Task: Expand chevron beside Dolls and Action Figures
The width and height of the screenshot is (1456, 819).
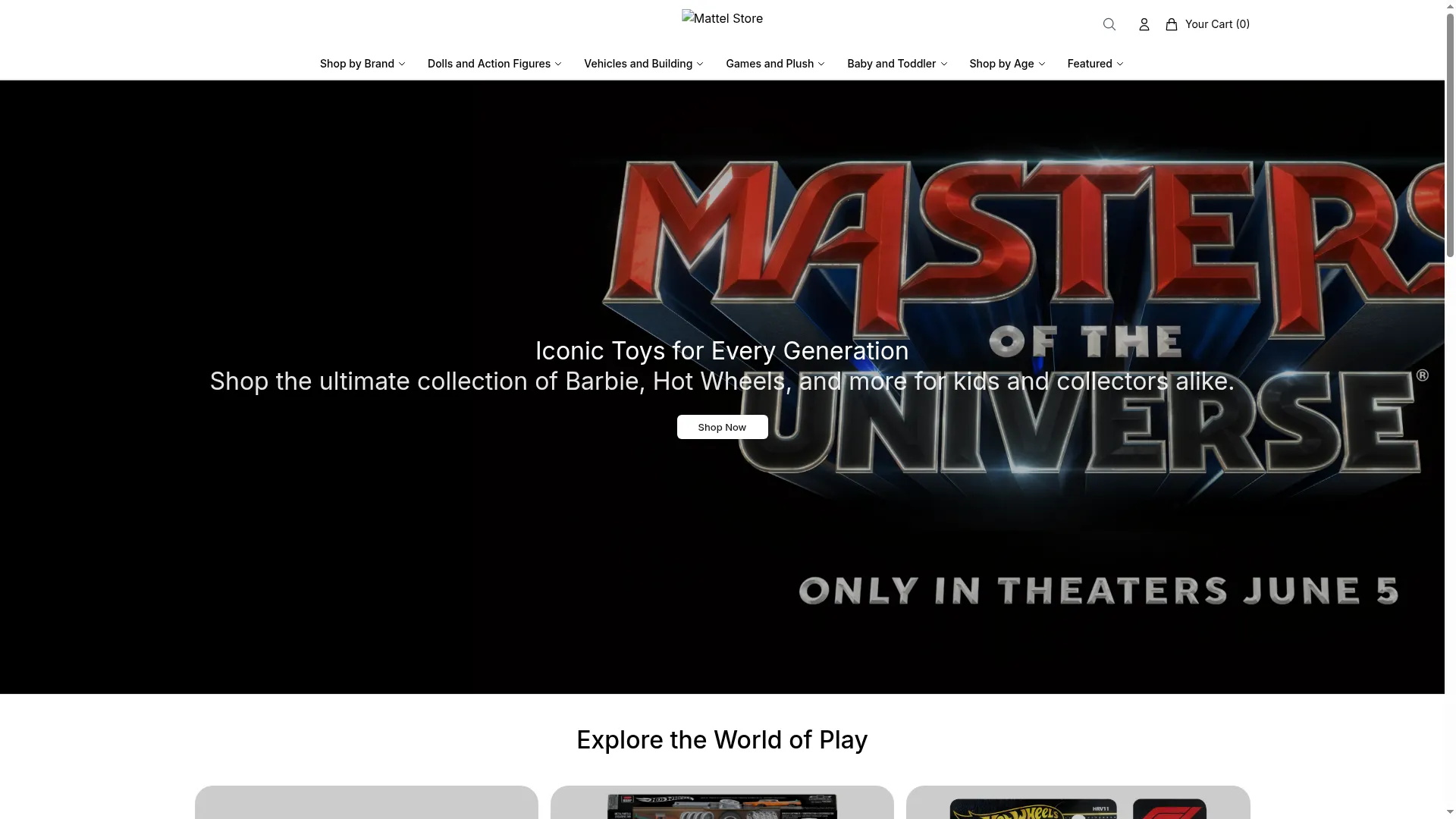Action: [558, 64]
